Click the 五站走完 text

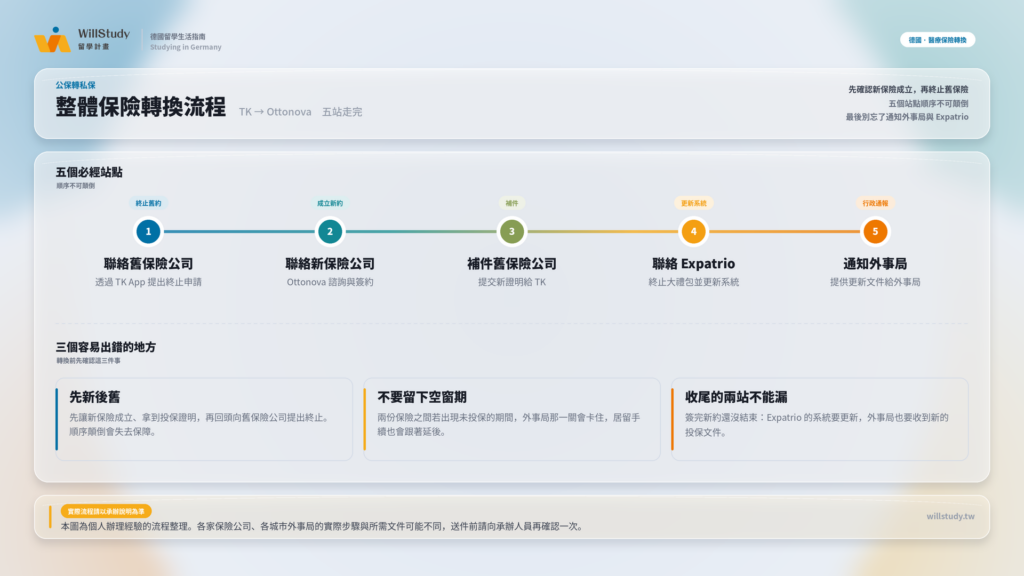pos(342,112)
